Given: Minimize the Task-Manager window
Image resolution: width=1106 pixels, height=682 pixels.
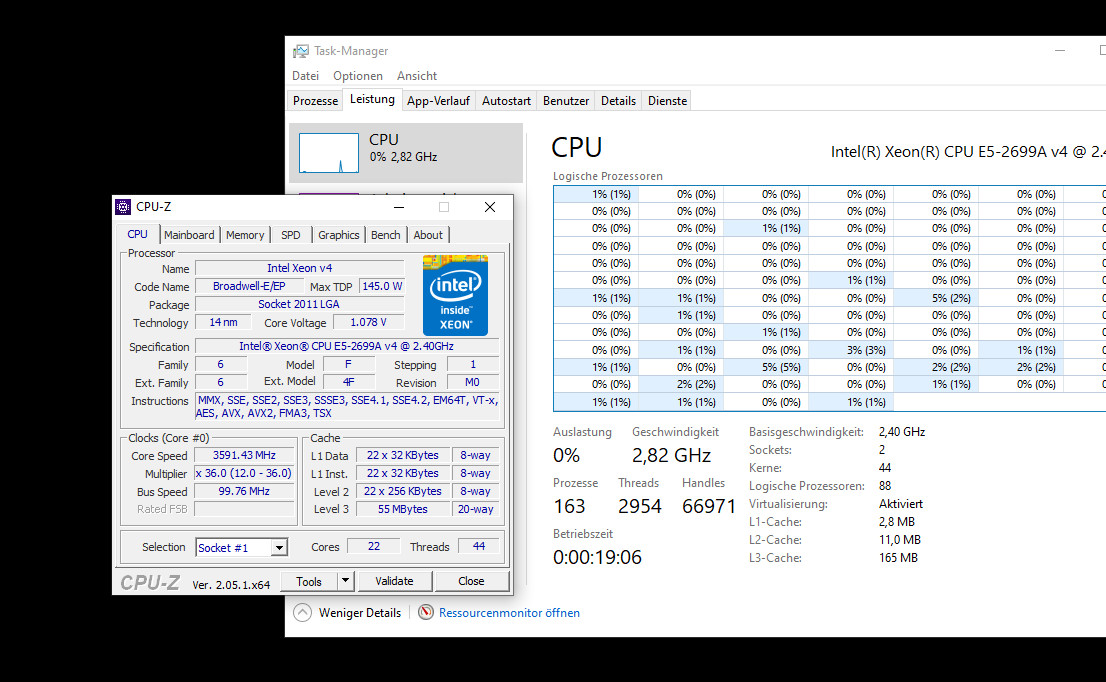Looking at the screenshot, I should pos(1059,51).
